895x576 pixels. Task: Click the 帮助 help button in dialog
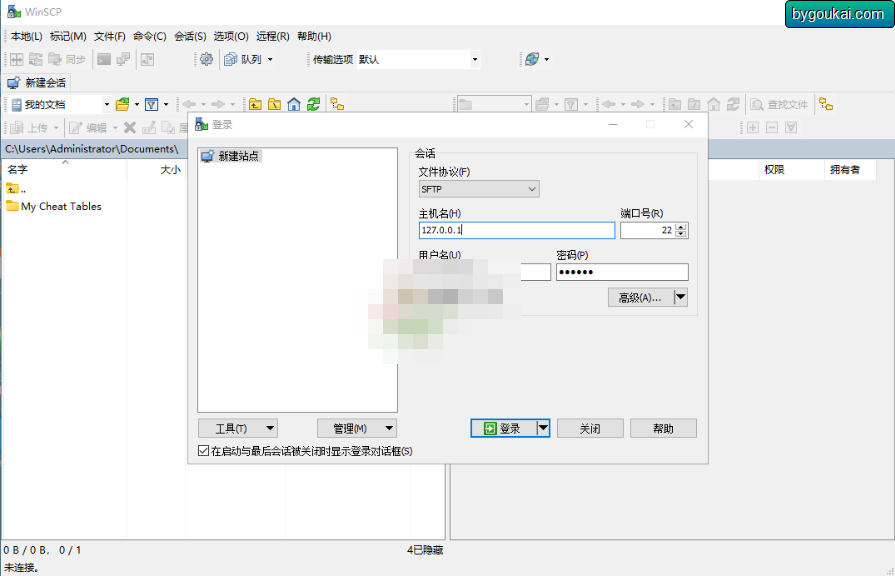[663, 428]
